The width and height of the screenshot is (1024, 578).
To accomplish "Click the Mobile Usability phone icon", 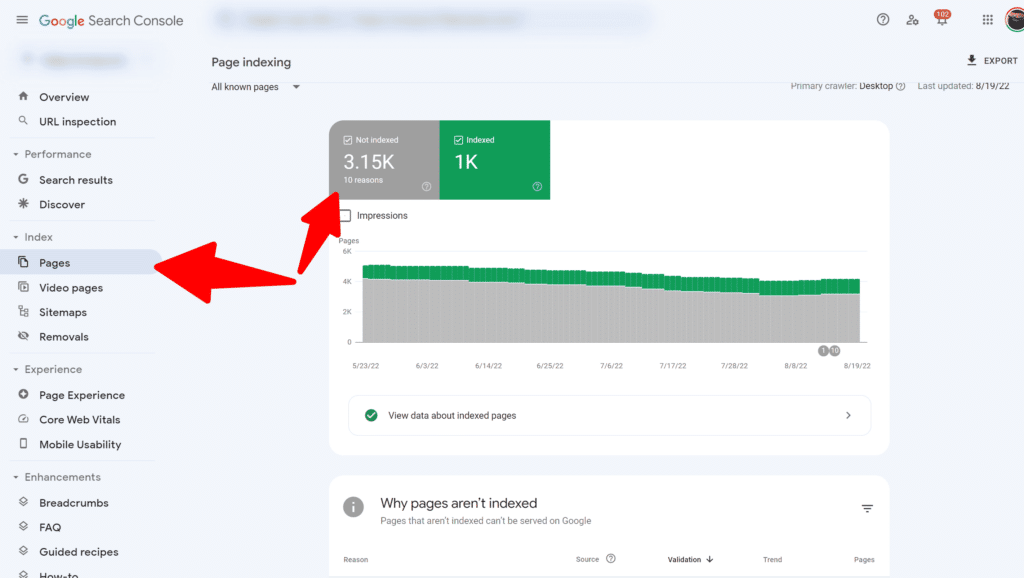I will click(x=24, y=443).
